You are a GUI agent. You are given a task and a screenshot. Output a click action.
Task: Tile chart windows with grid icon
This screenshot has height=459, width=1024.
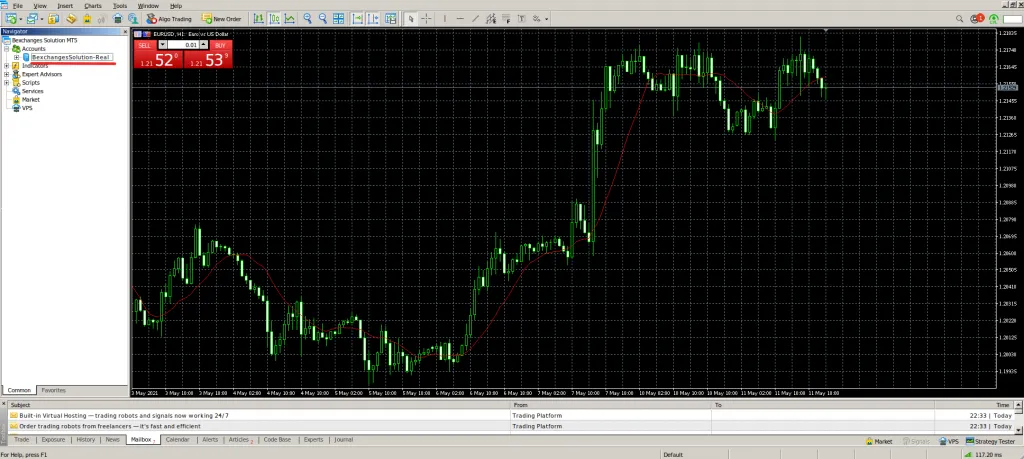(338, 18)
